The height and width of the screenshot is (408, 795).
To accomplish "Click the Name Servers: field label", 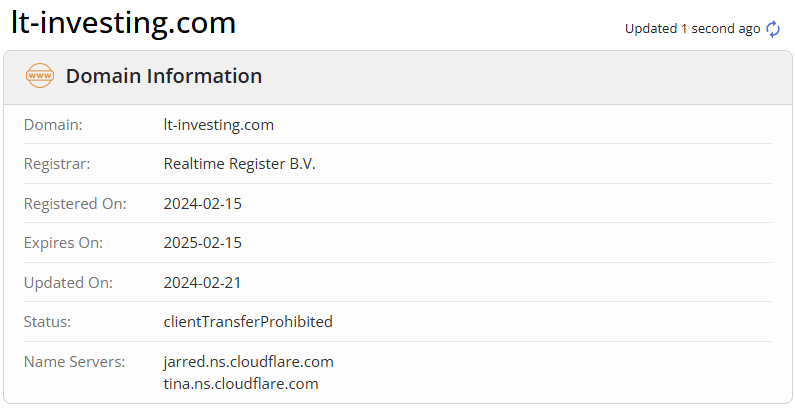I will (75, 361).
